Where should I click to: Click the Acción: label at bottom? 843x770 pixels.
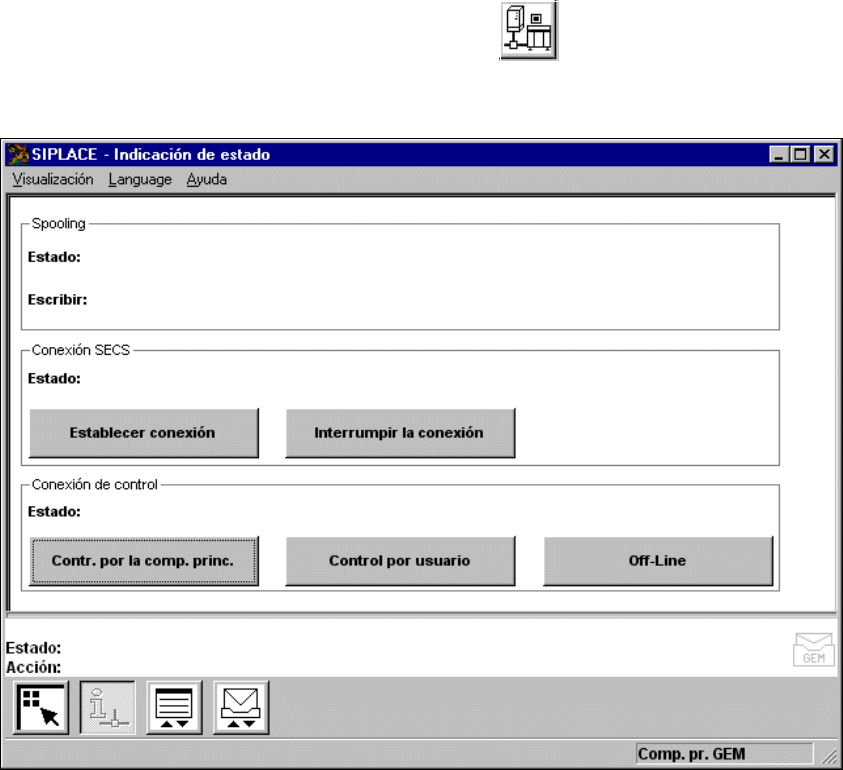pyautogui.click(x=33, y=667)
